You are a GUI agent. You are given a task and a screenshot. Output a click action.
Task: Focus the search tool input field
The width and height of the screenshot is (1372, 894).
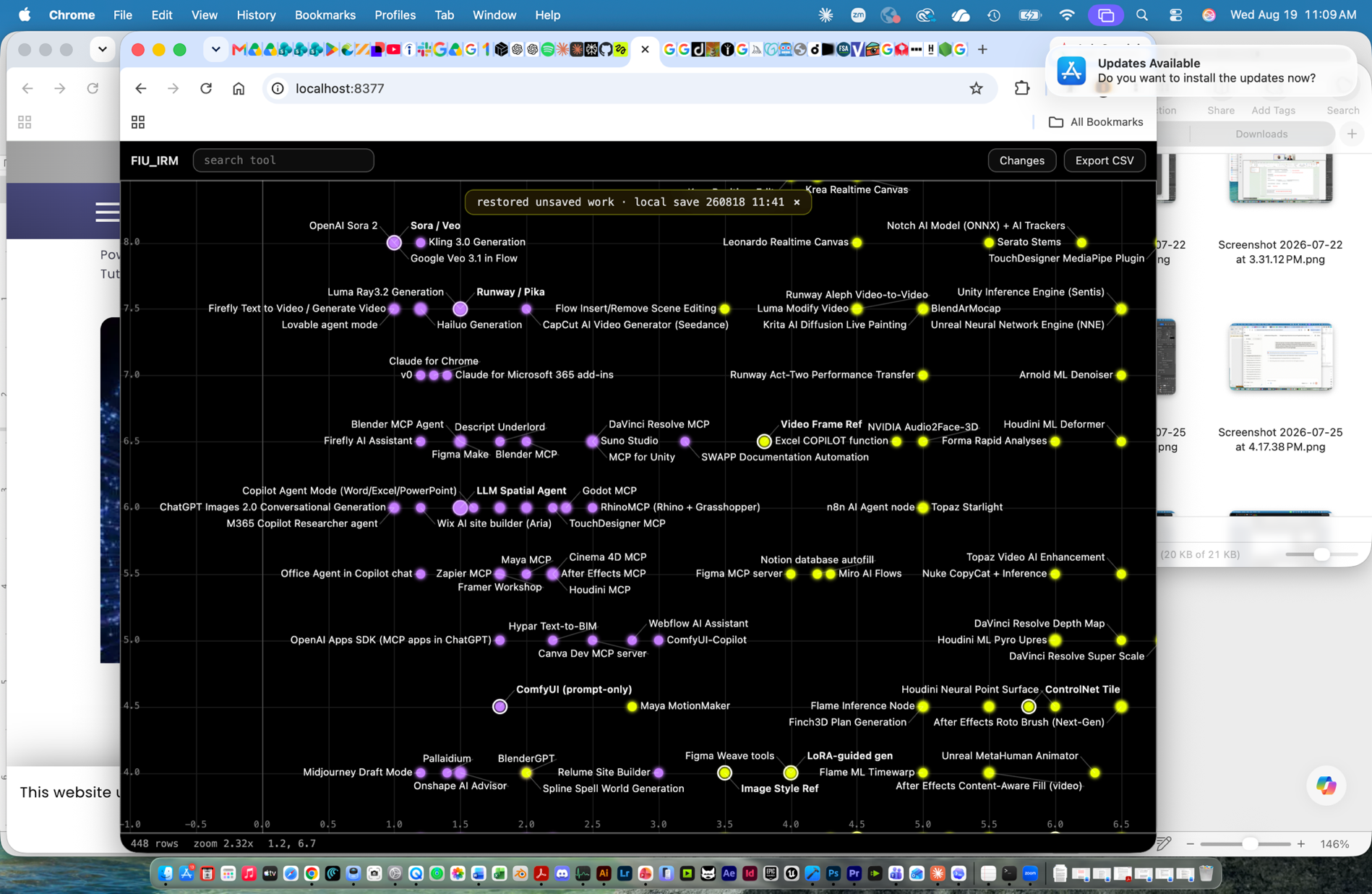click(283, 160)
